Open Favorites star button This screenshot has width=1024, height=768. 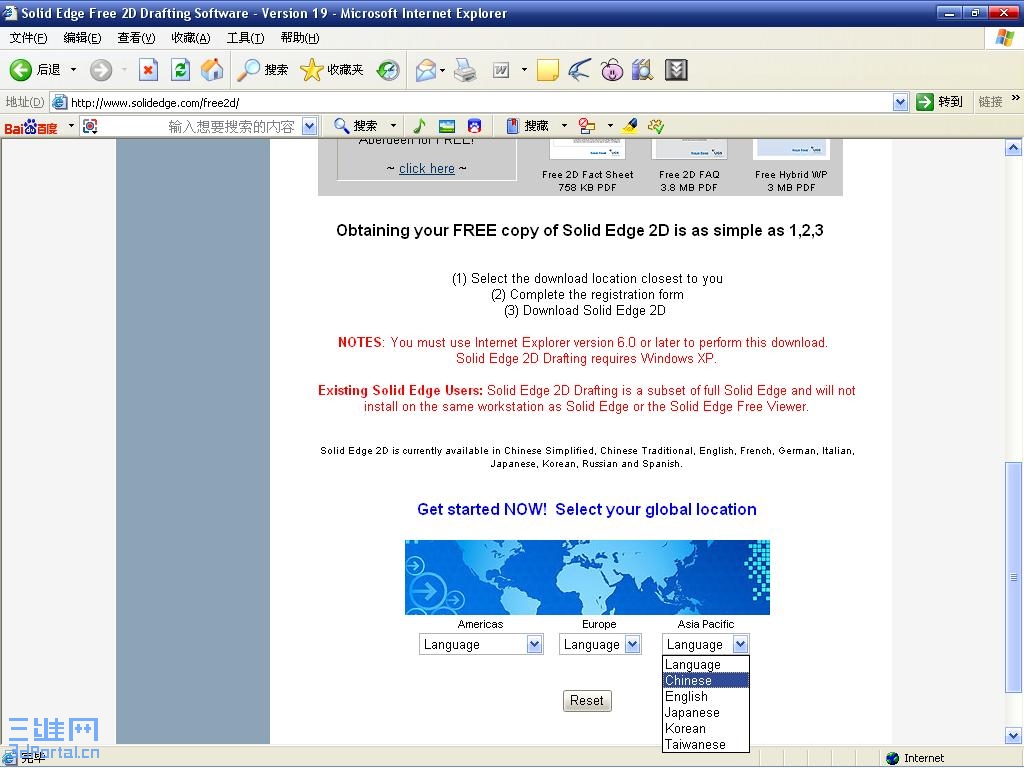[x=331, y=70]
